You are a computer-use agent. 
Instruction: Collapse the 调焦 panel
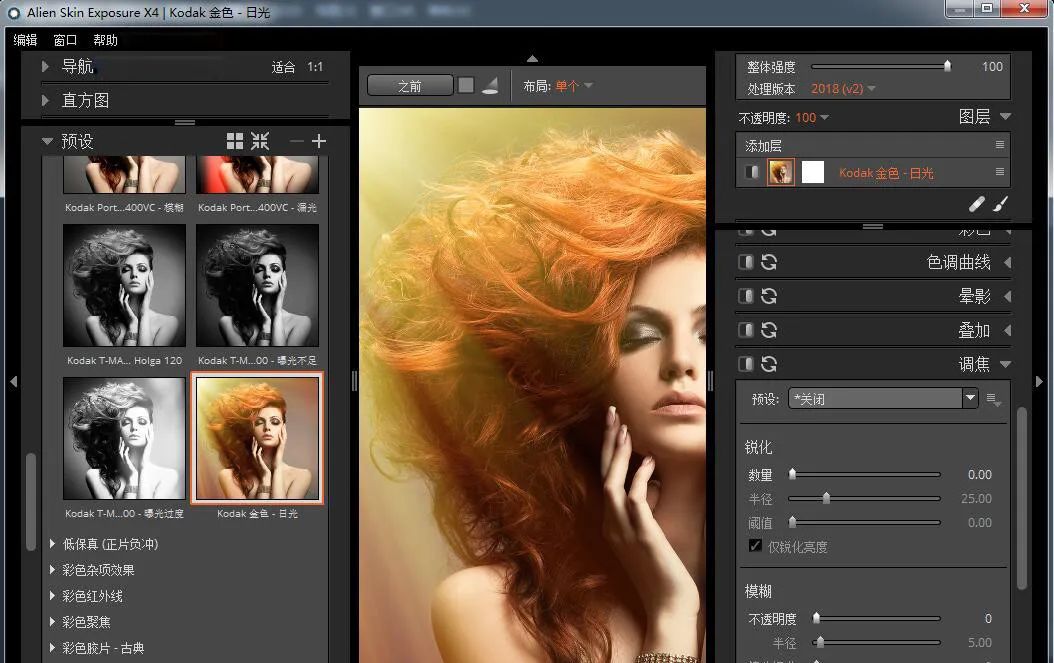point(1006,364)
